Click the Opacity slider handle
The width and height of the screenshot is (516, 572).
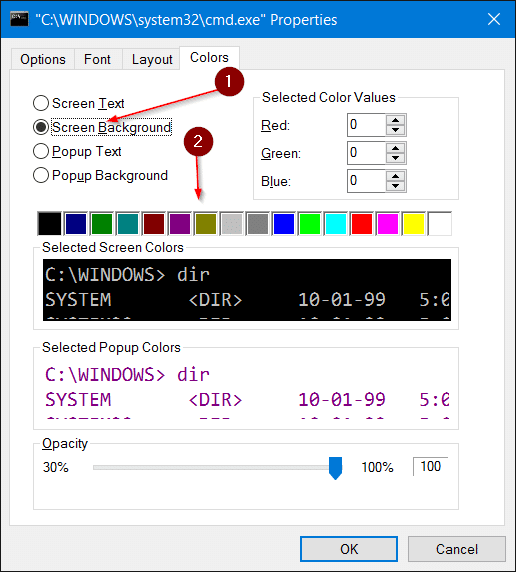(x=335, y=468)
